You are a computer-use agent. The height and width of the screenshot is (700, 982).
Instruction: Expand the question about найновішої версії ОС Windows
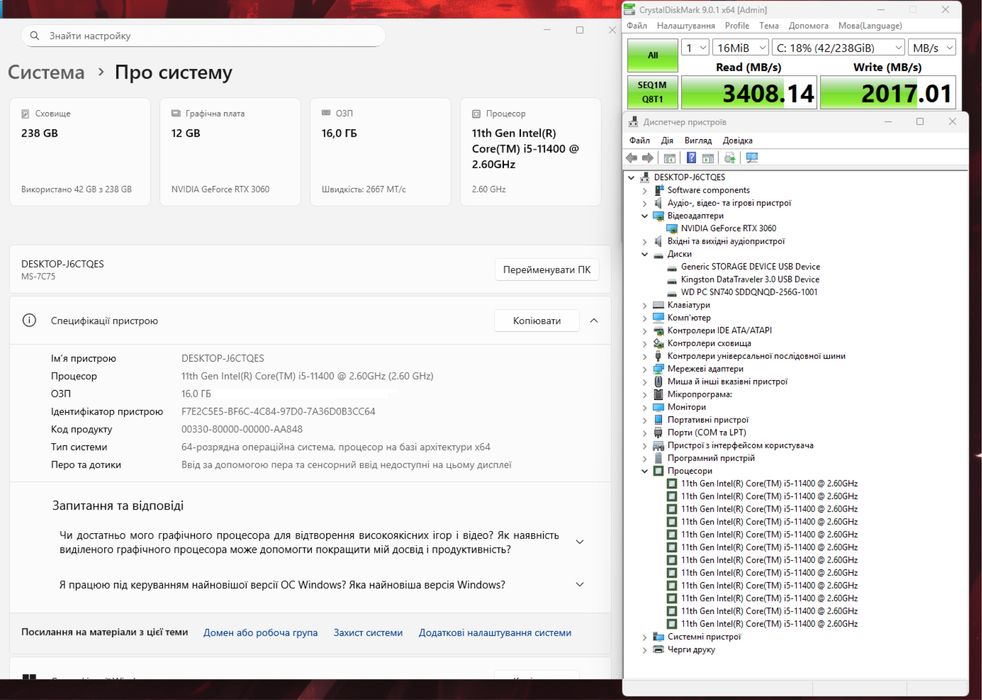(x=579, y=585)
